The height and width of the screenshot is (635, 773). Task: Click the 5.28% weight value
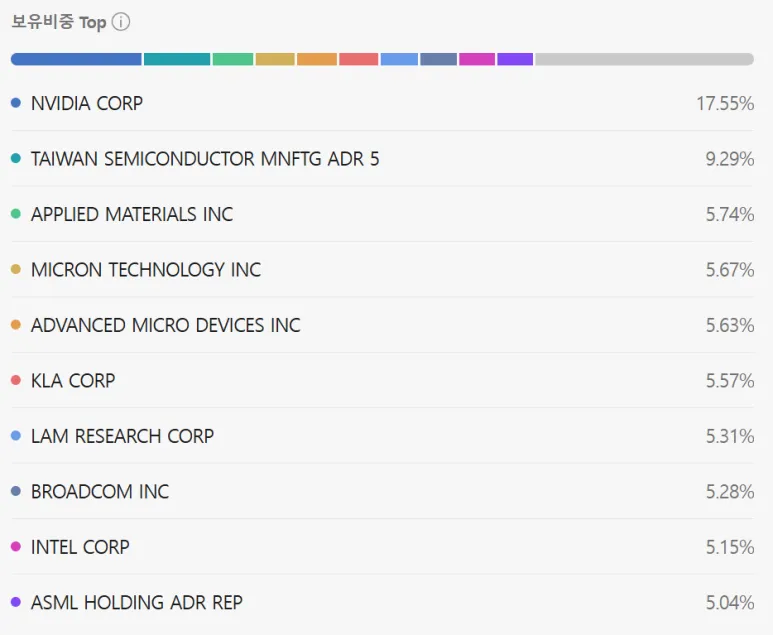pos(730,492)
